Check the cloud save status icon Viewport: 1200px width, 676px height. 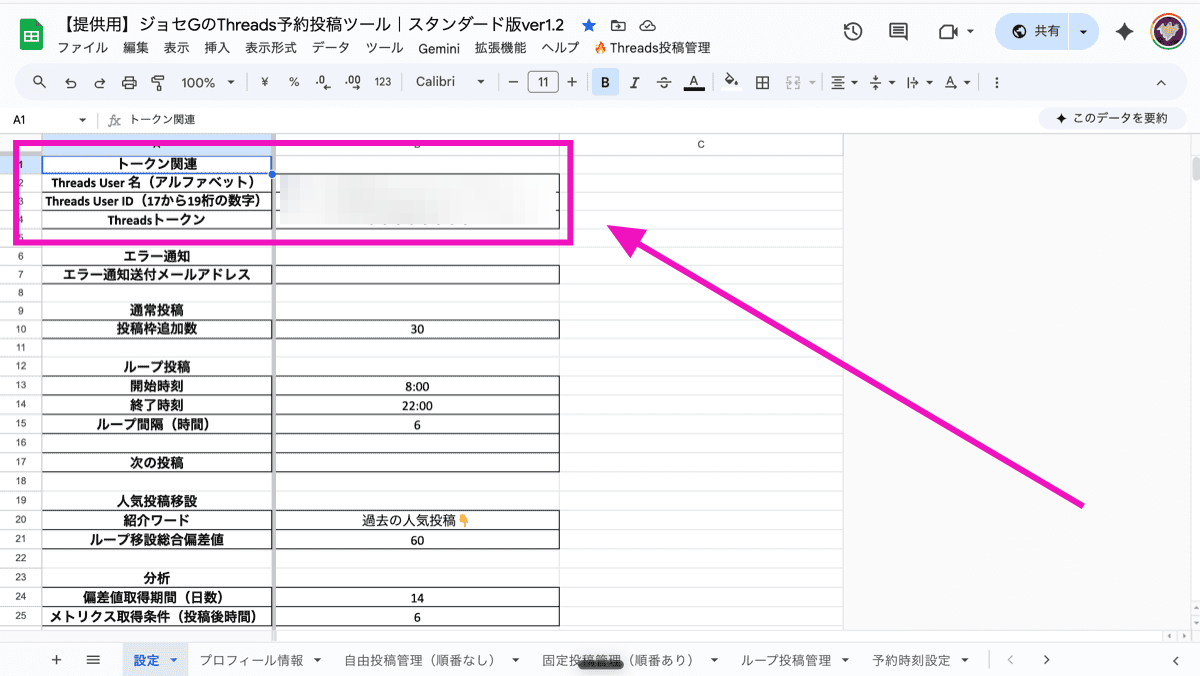coord(647,25)
